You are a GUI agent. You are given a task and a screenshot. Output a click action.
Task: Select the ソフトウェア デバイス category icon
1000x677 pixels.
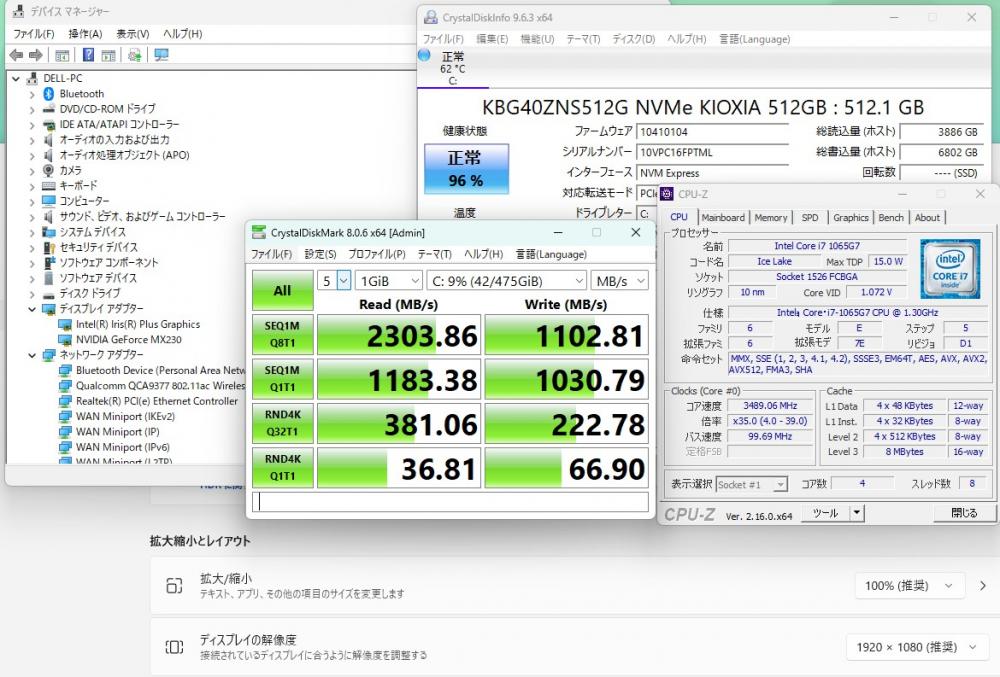48,278
